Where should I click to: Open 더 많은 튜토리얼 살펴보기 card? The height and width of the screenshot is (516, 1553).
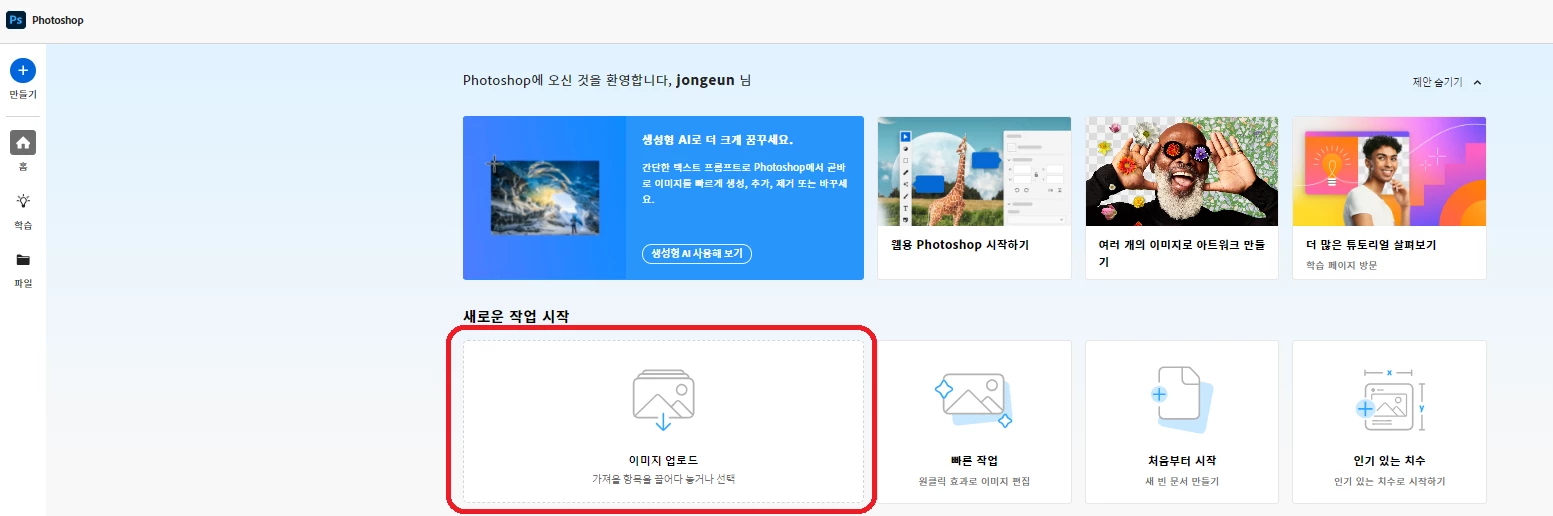pos(1389,198)
